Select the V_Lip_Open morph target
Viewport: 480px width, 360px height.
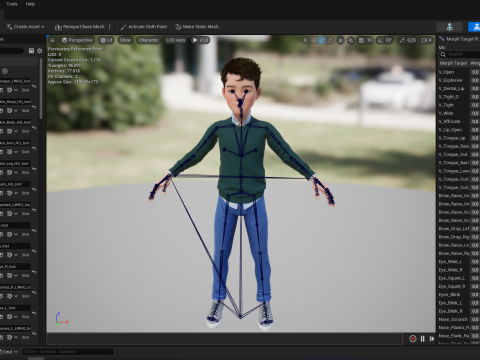click(x=450, y=130)
